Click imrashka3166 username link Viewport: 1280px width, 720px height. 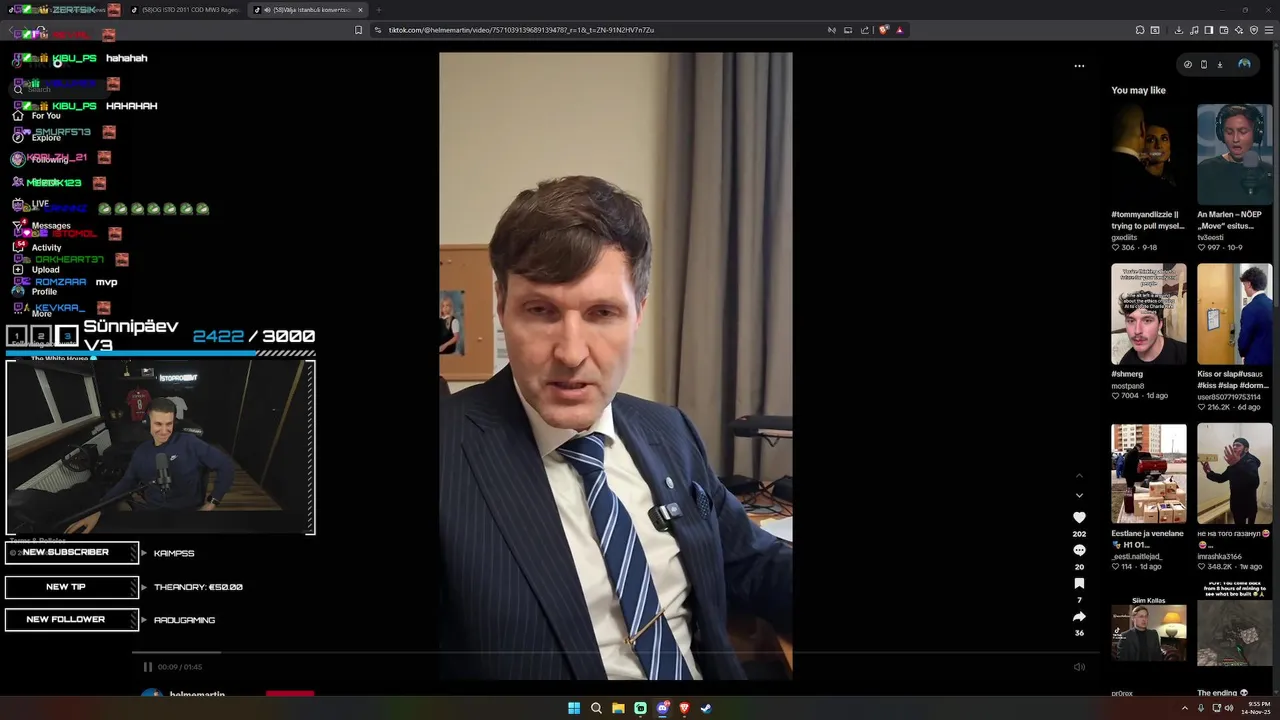click(x=1221, y=556)
